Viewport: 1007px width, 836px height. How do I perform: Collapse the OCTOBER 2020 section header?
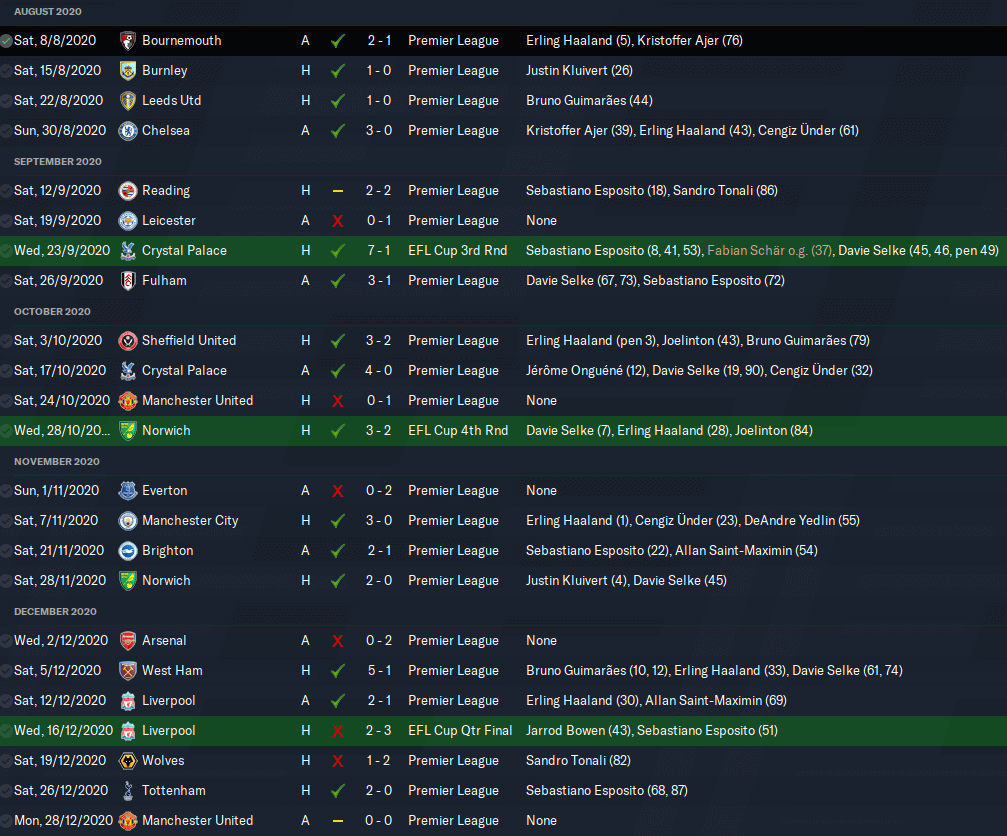(x=52, y=311)
